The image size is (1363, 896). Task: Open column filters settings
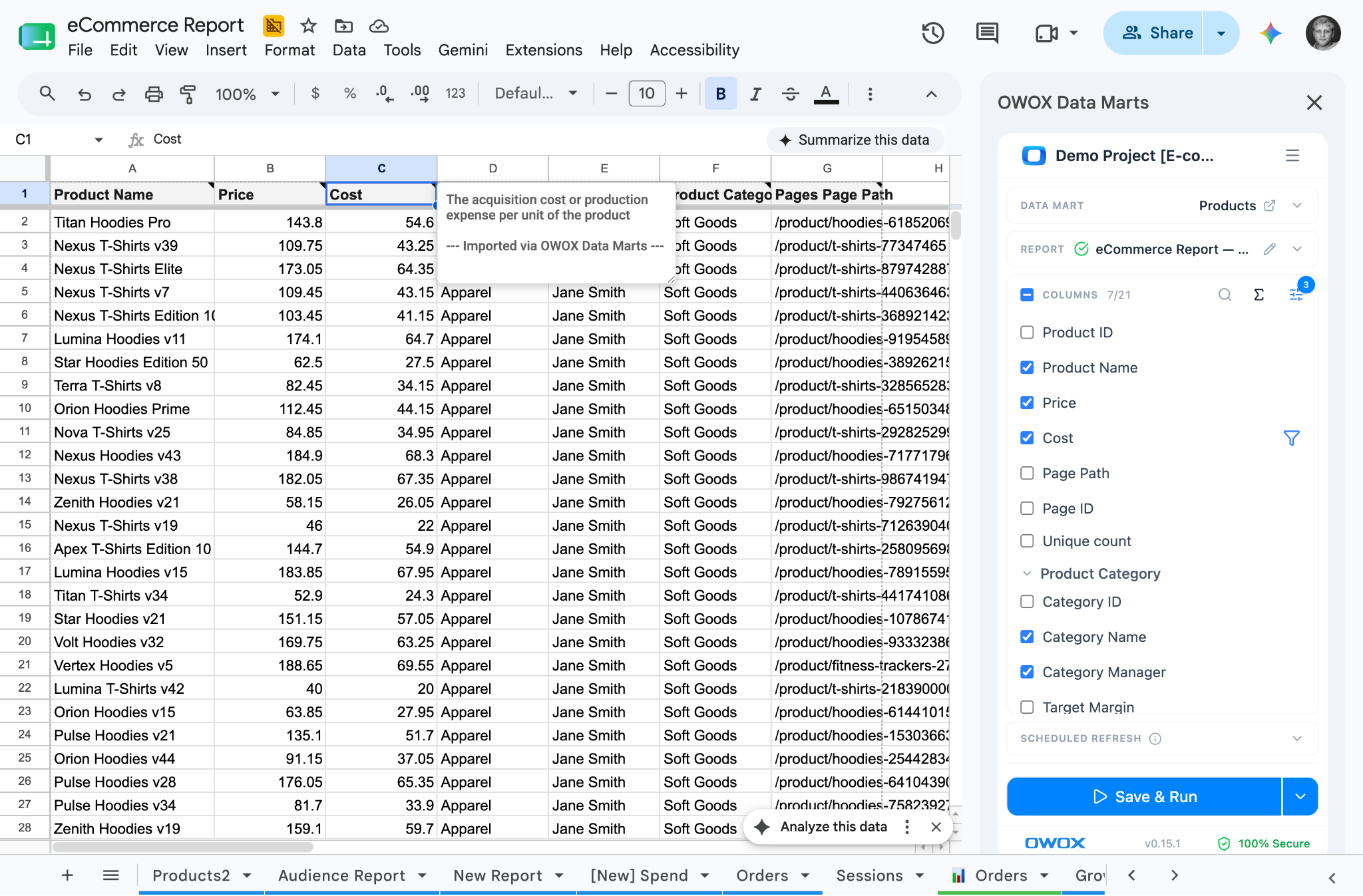(x=1296, y=295)
